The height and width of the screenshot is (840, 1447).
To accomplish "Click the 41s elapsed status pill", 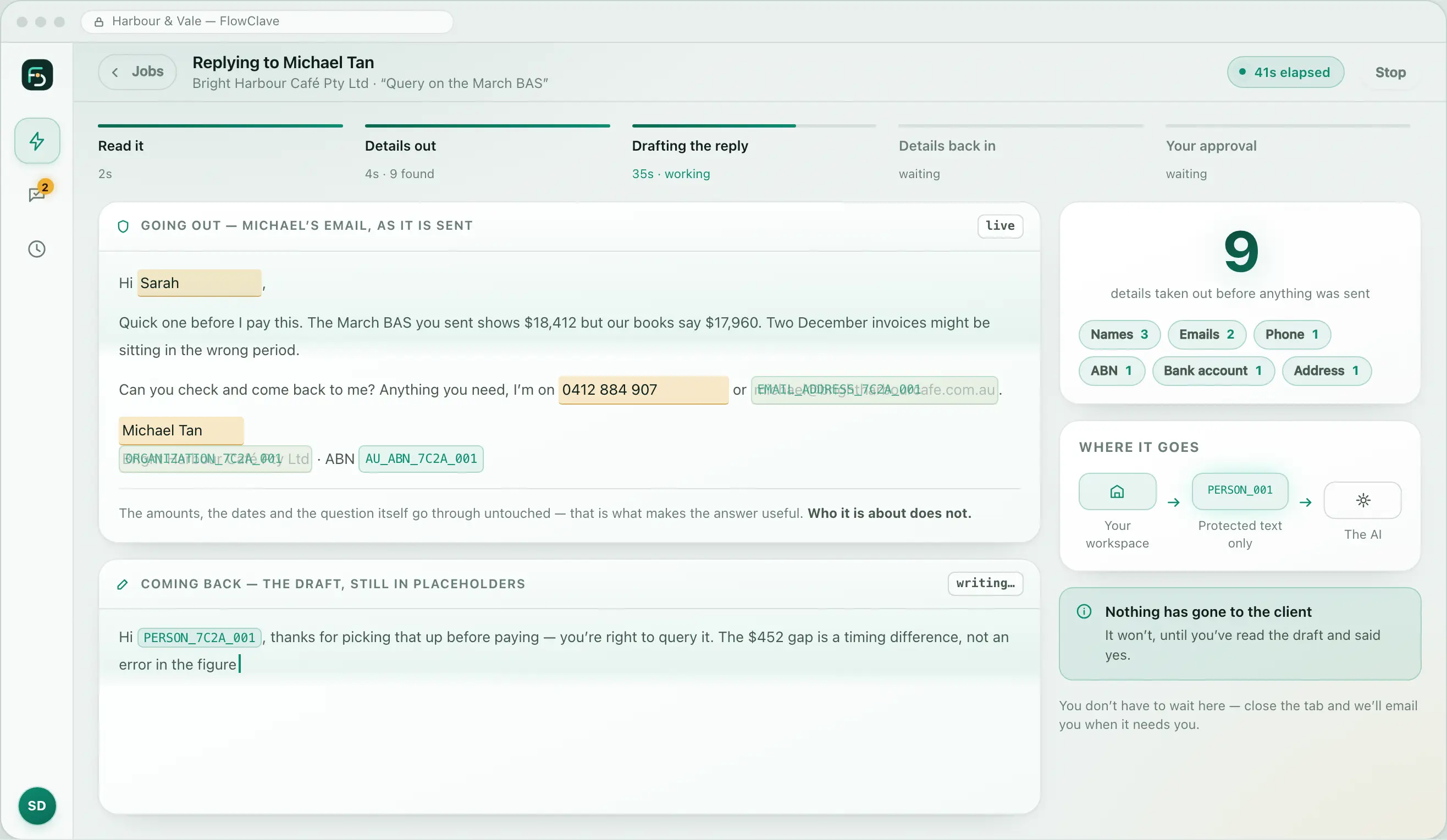I will tap(1285, 73).
